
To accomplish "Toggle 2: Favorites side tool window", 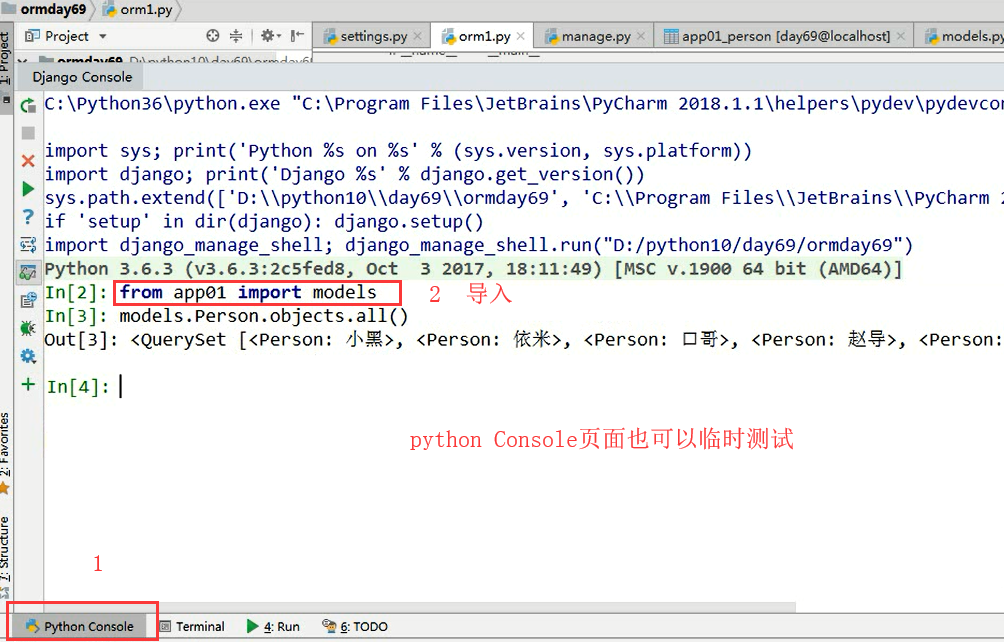I will point(5,453).
